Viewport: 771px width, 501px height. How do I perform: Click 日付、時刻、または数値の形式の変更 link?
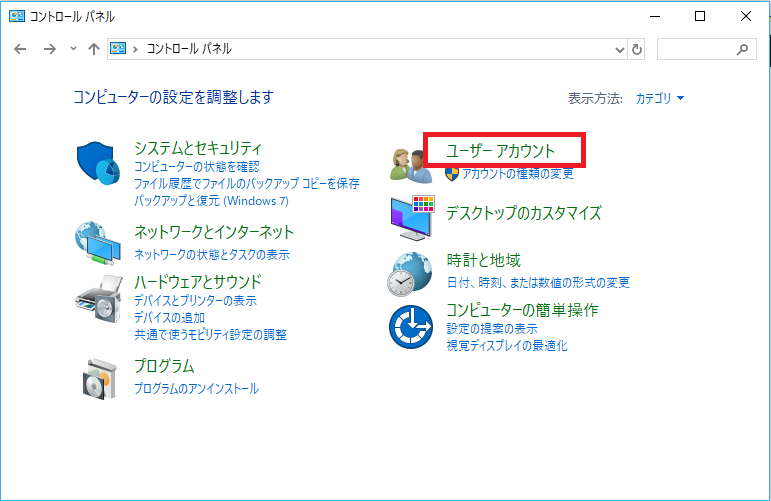(538, 282)
